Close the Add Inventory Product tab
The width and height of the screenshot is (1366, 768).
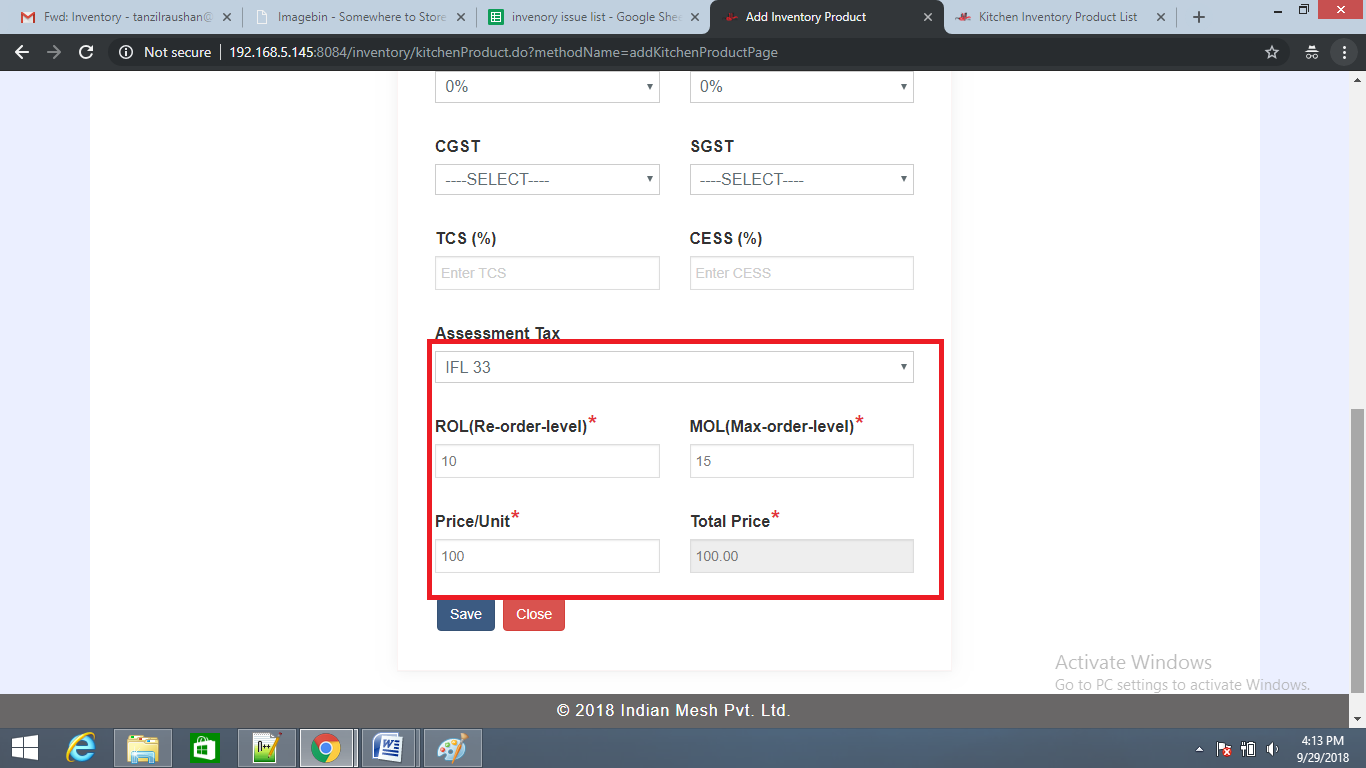(x=929, y=17)
